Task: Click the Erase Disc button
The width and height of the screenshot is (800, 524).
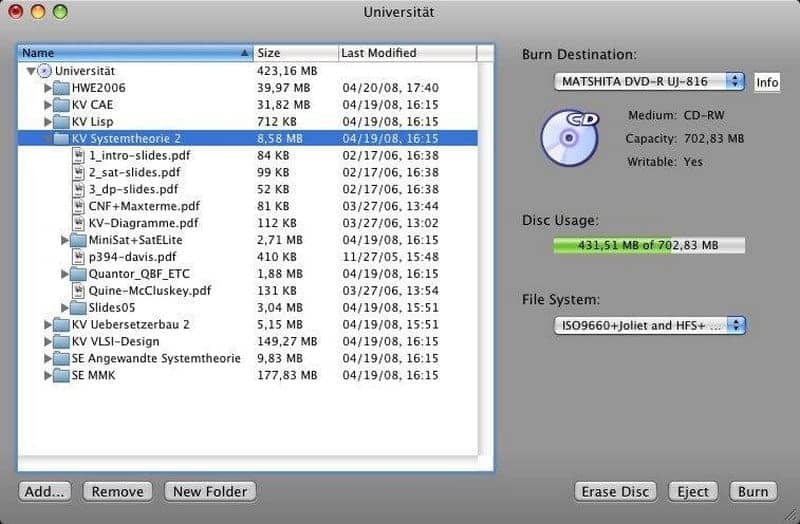Action: click(x=615, y=491)
